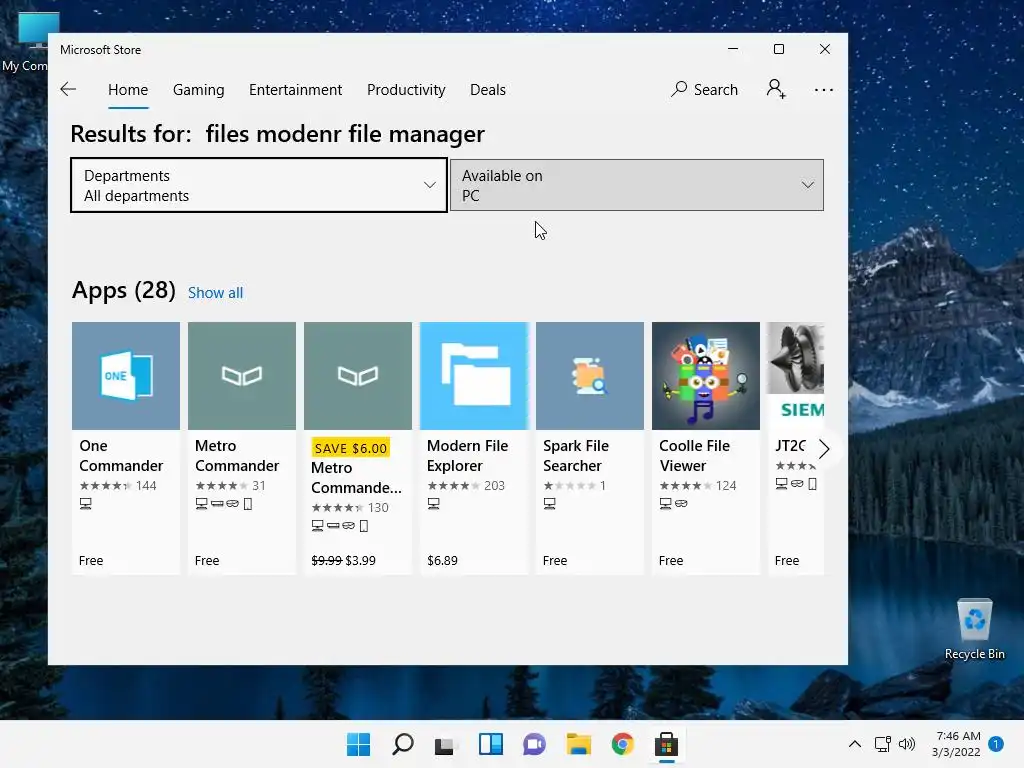Image resolution: width=1024 pixels, height=768 pixels.
Task: Click the SAVE $6.00 badge
Action: pos(351,448)
